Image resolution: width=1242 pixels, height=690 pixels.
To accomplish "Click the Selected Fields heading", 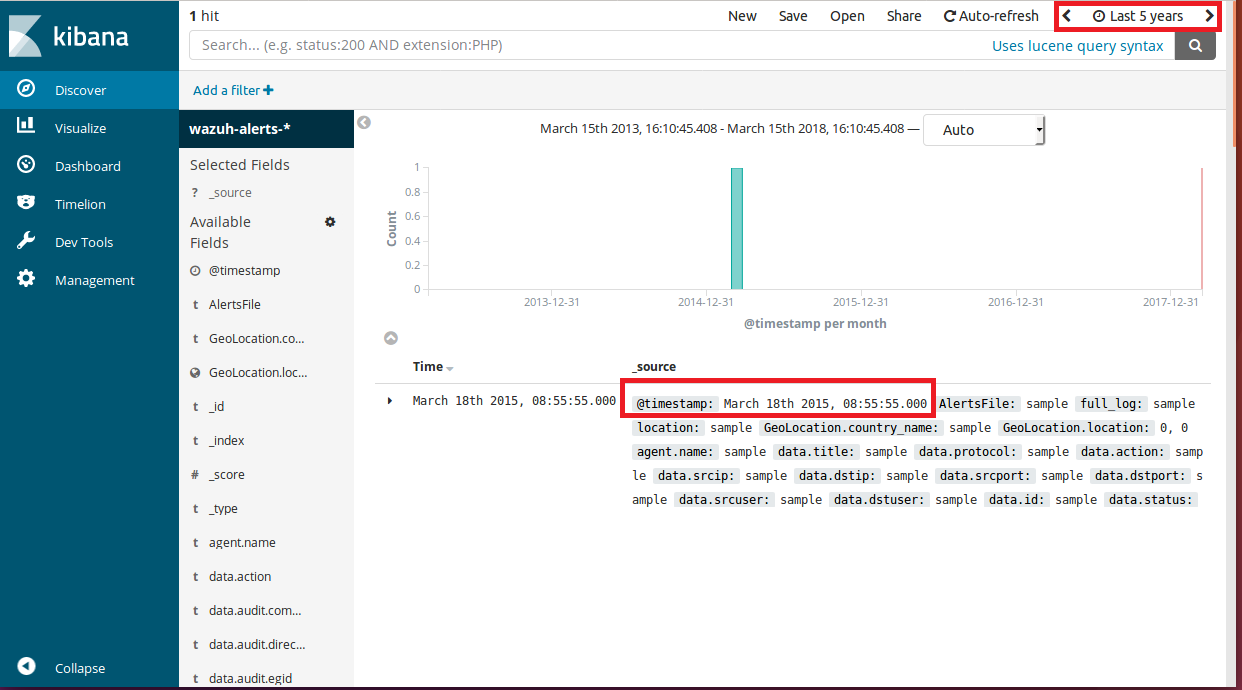I will pos(240,165).
